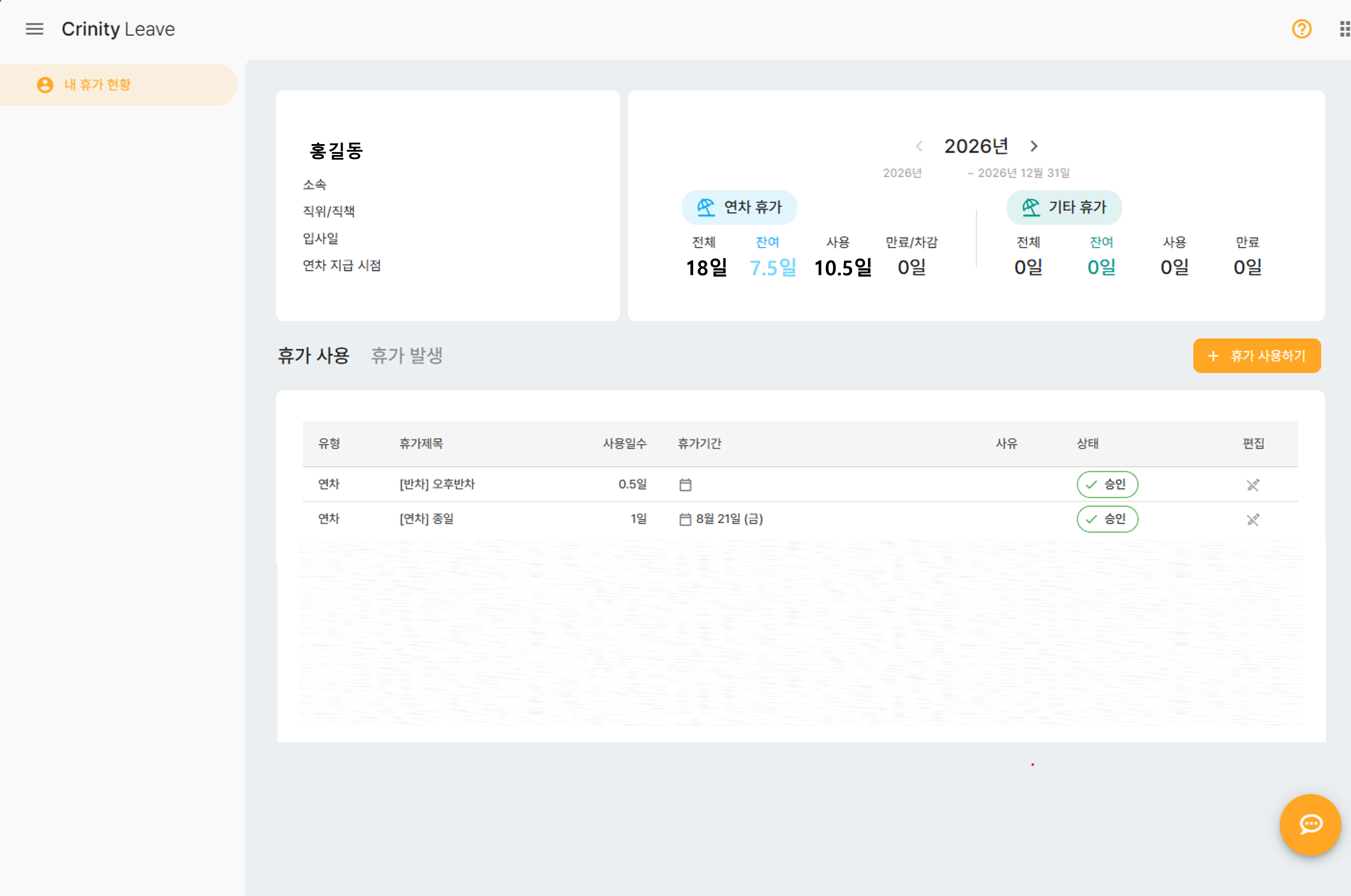Click the 연차 지급 시점 label

(342, 265)
